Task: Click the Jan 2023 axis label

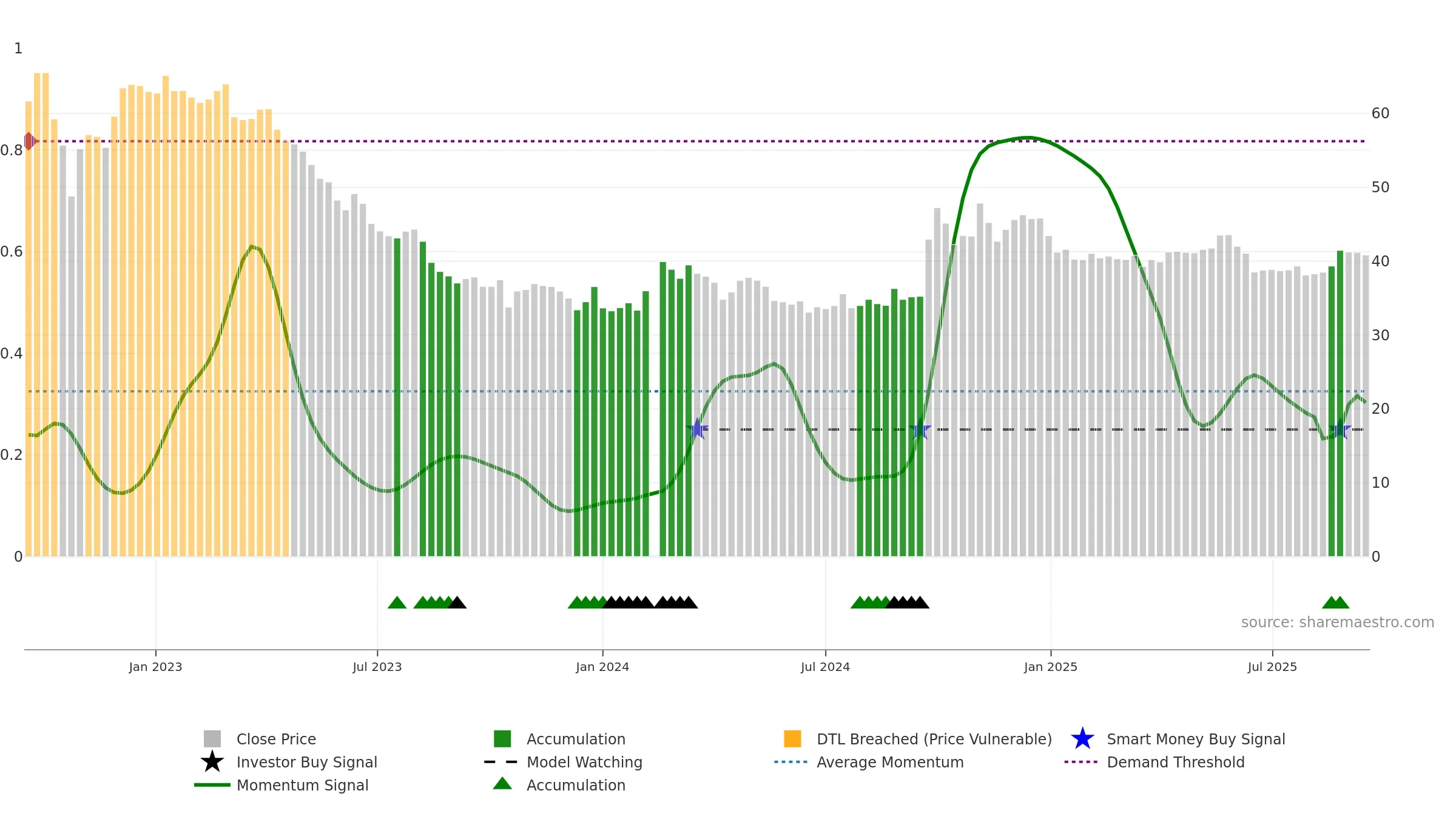Action: coord(155,667)
